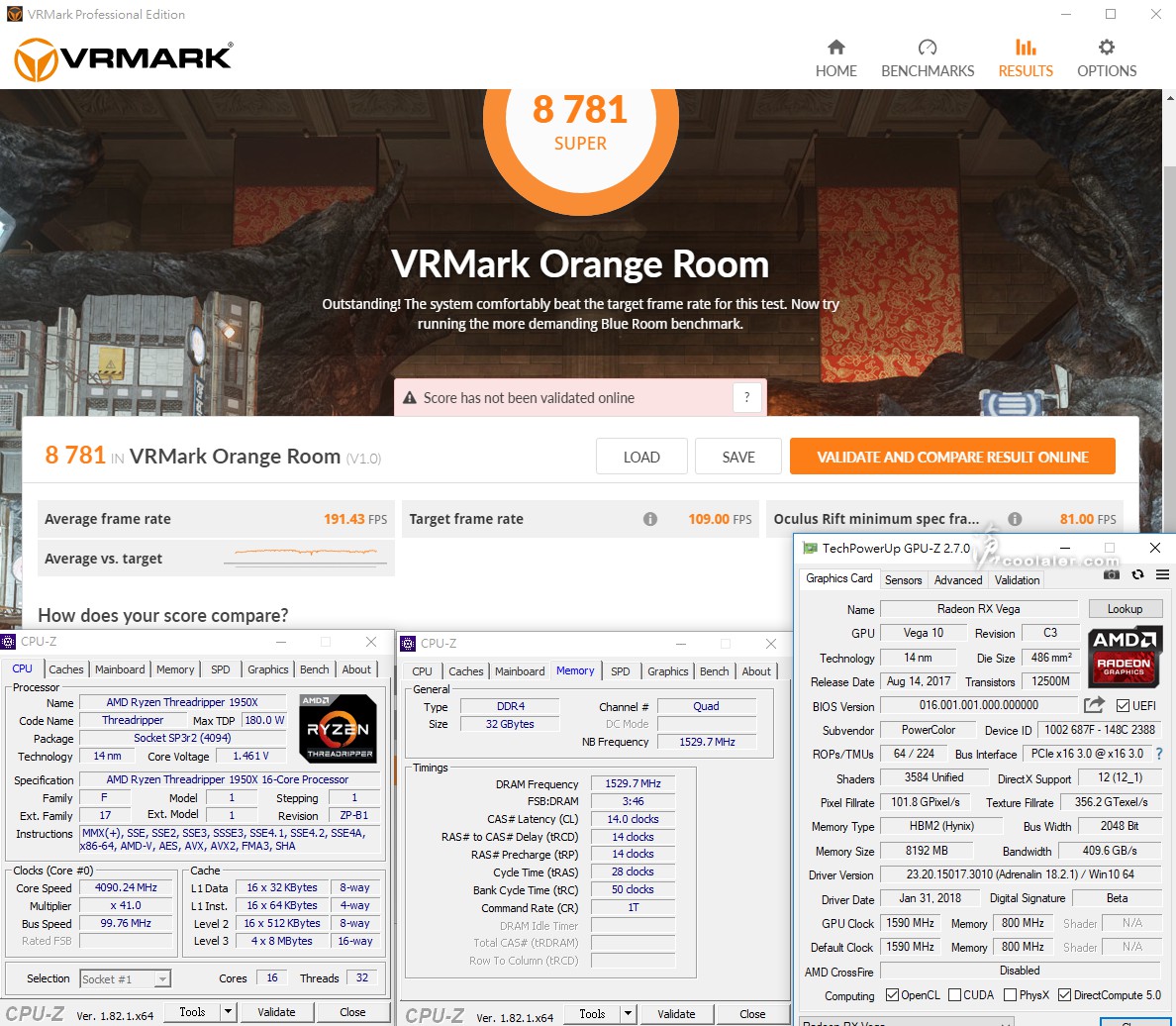Open the HOME page in VRMark
1176x1026 pixels.
pos(835,58)
